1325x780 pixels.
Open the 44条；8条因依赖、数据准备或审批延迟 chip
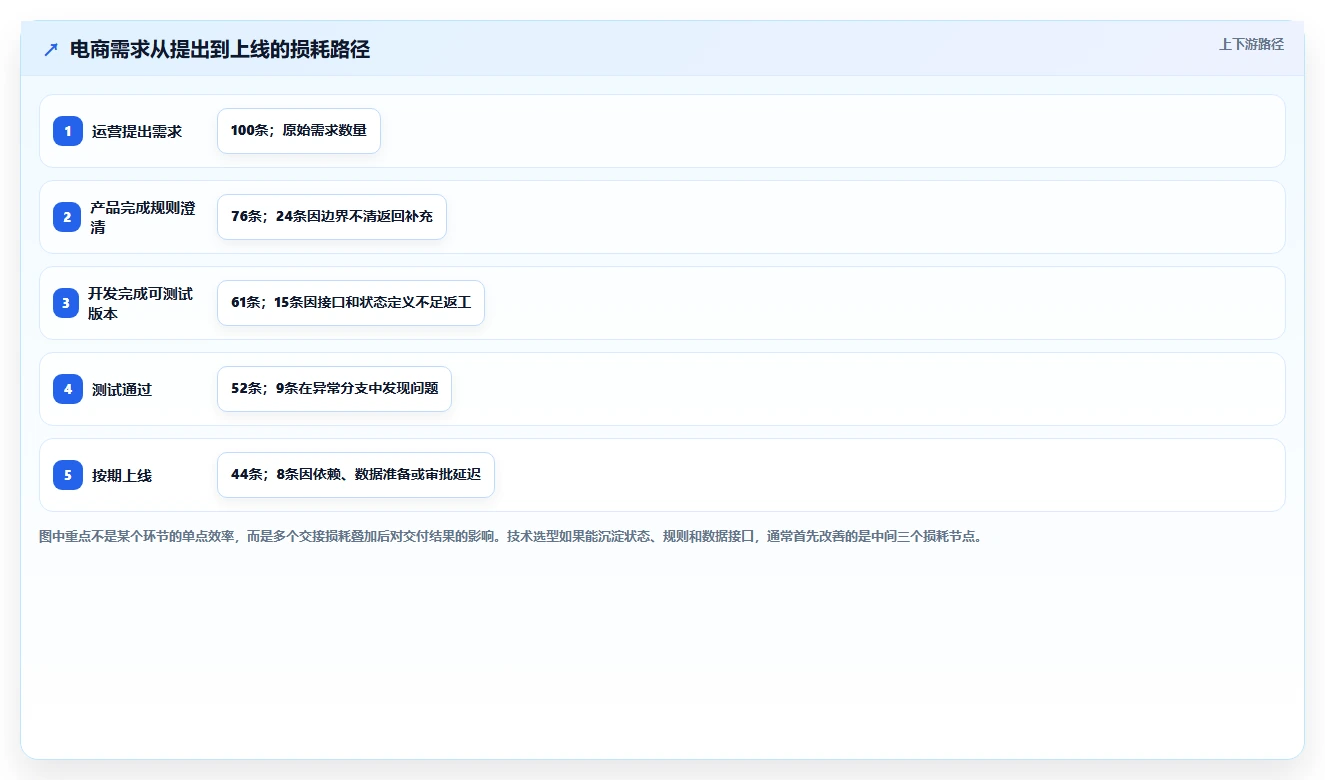356,475
